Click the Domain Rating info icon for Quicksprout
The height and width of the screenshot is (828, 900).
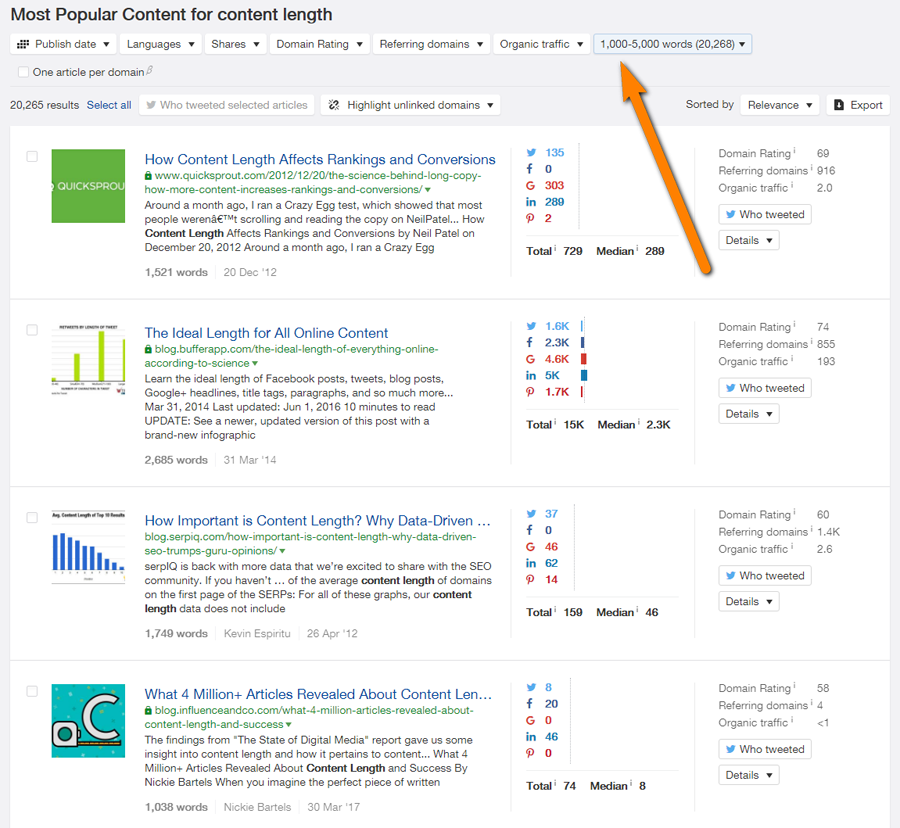[x=794, y=150]
